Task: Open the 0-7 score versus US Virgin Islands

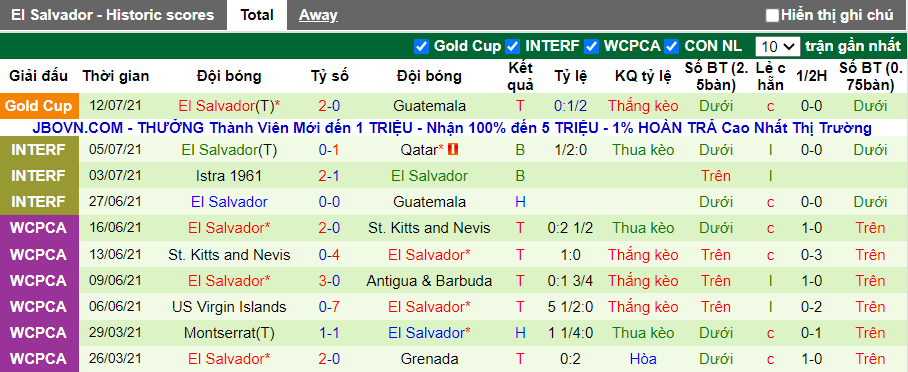Action: click(x=329, y=307)
